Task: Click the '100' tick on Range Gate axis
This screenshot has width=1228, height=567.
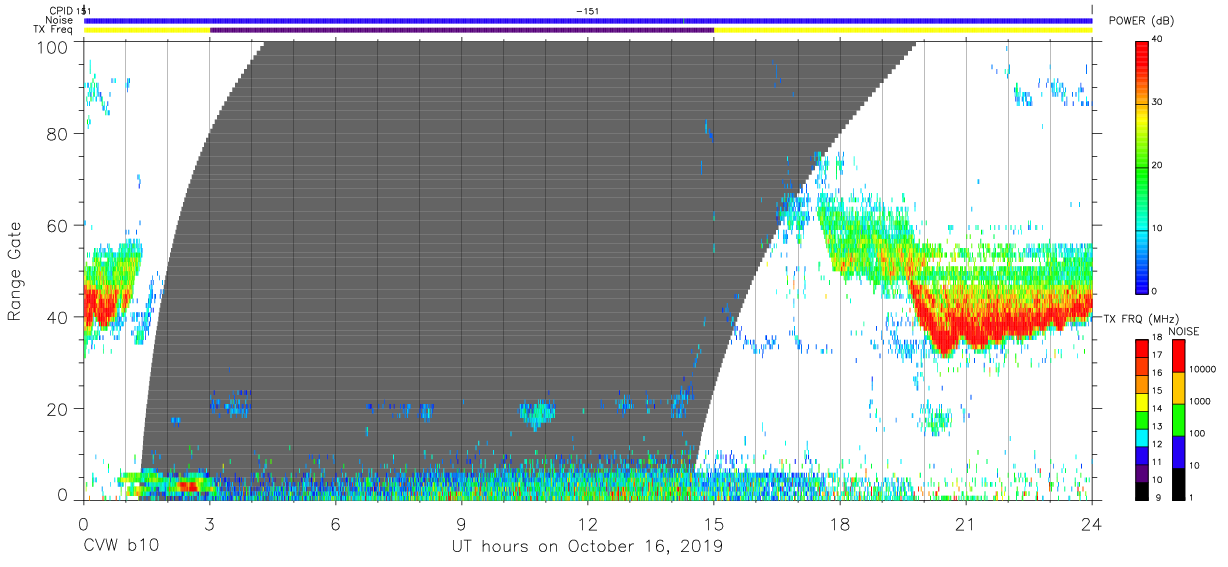Action: (x=52, y=46)
